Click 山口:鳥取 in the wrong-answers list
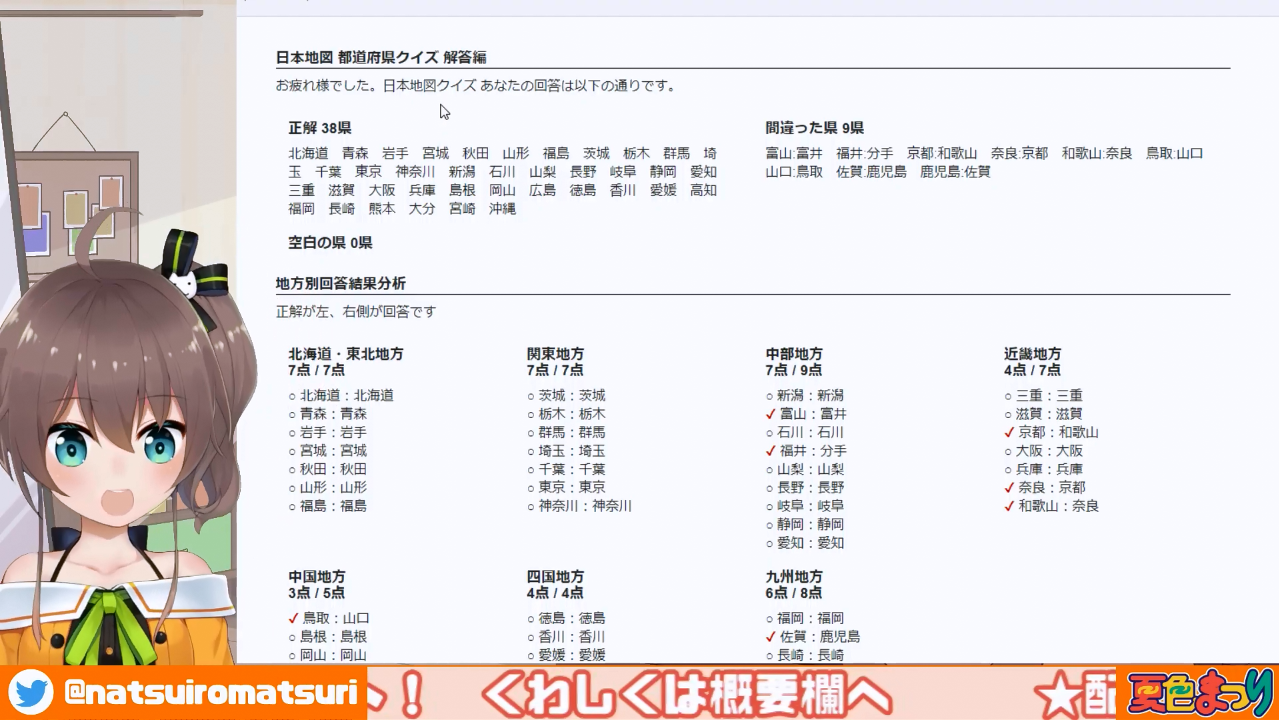Viewport: 1279px width, 720px height. (x=794, y=172)
